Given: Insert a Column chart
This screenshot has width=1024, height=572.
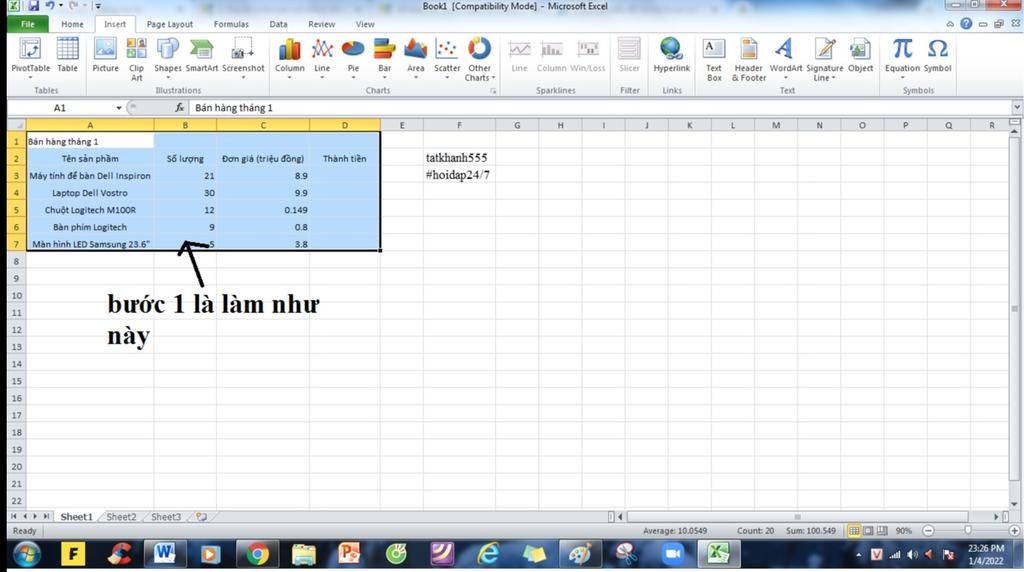Looking at the screenshot, I should tap(289, 58).
